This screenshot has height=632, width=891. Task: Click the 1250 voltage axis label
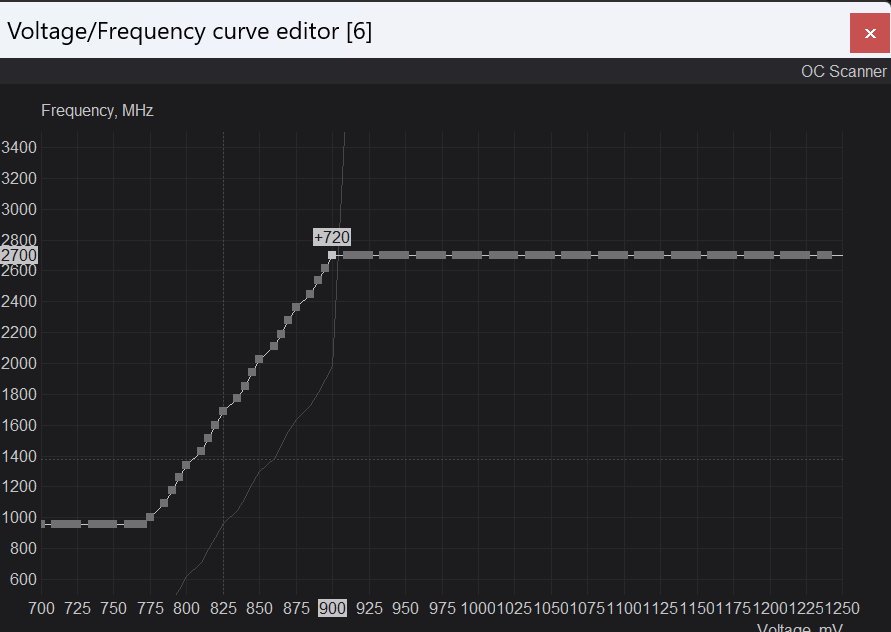coord(842,609)
